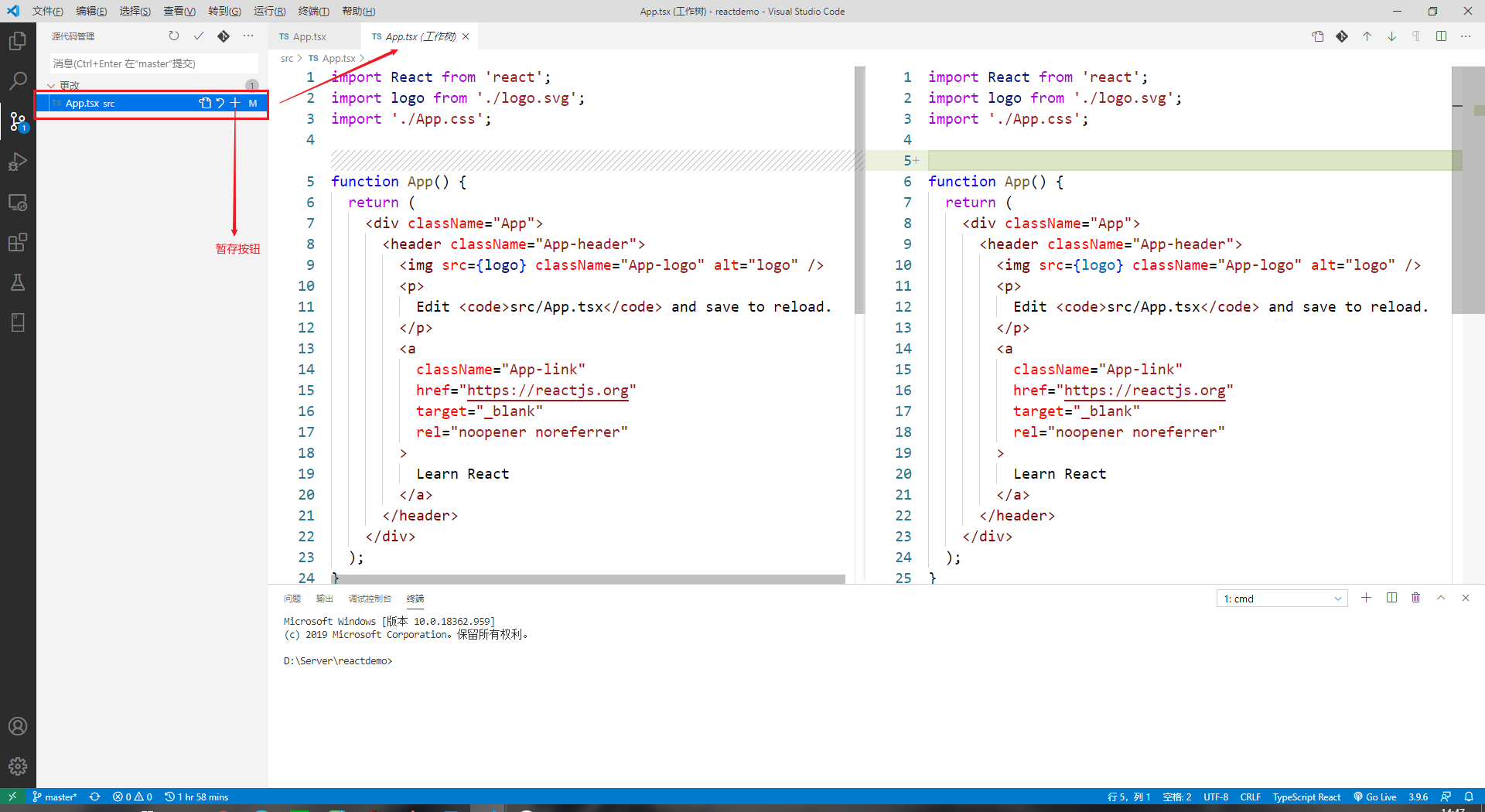Click the Go Live status bar button
Viewport: 1485px width, 812px height.
[x=1374, y=797]
